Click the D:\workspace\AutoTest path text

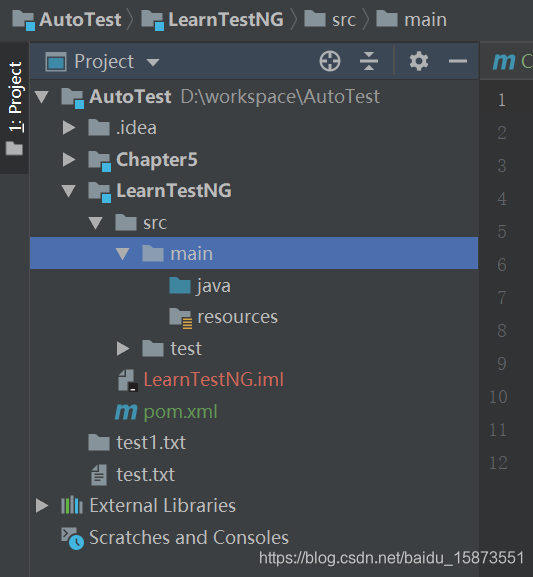point(280,97)
